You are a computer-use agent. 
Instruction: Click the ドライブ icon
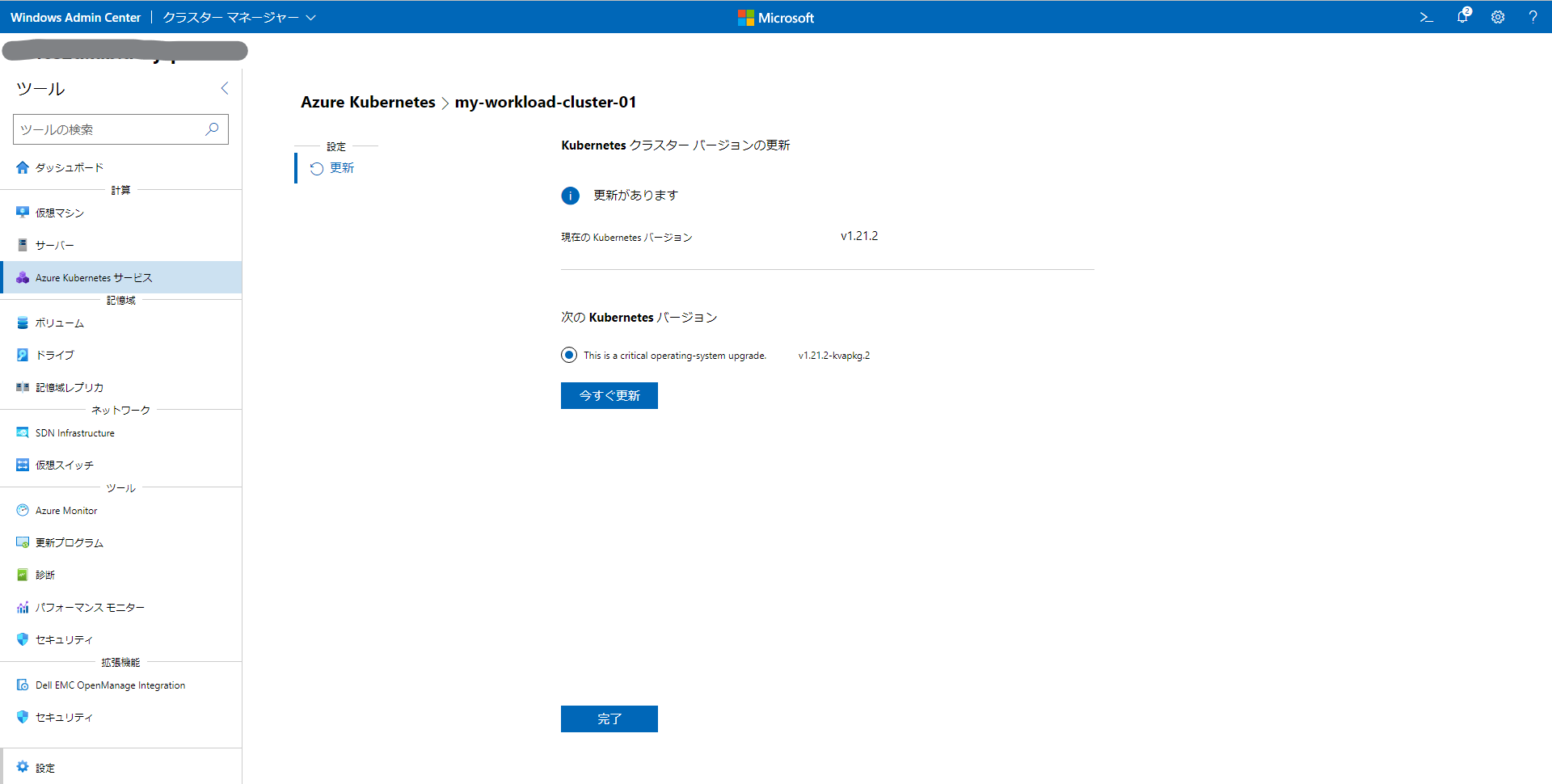click(23, 355)
